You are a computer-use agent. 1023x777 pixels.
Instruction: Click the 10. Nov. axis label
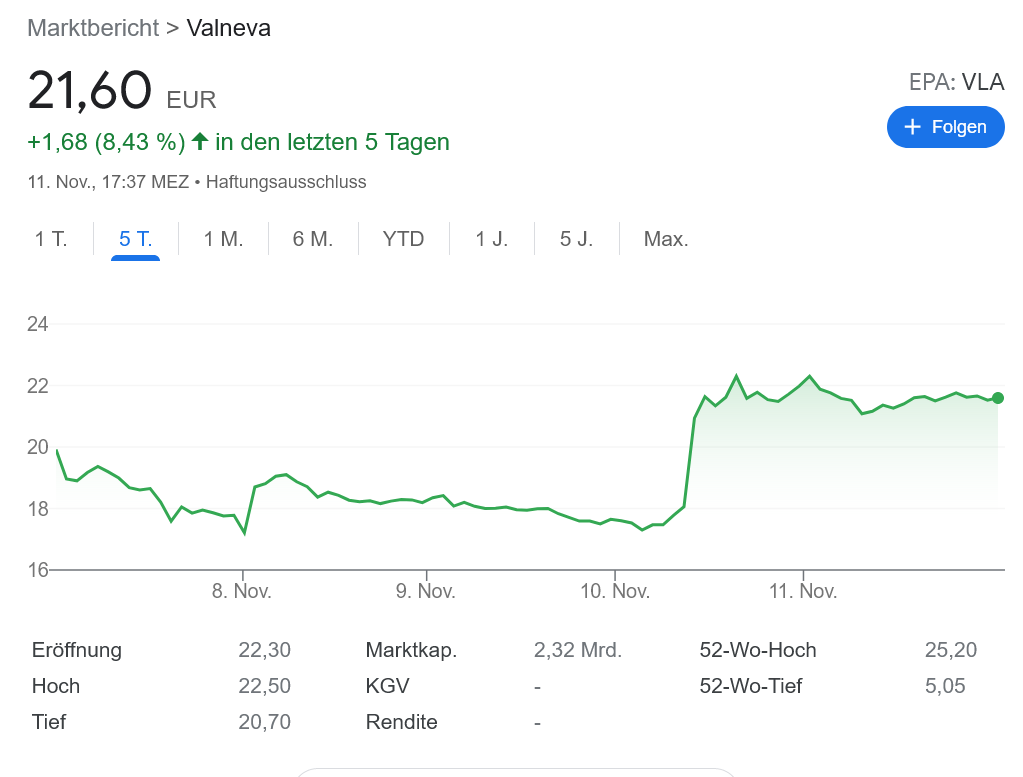click(615, 591)
